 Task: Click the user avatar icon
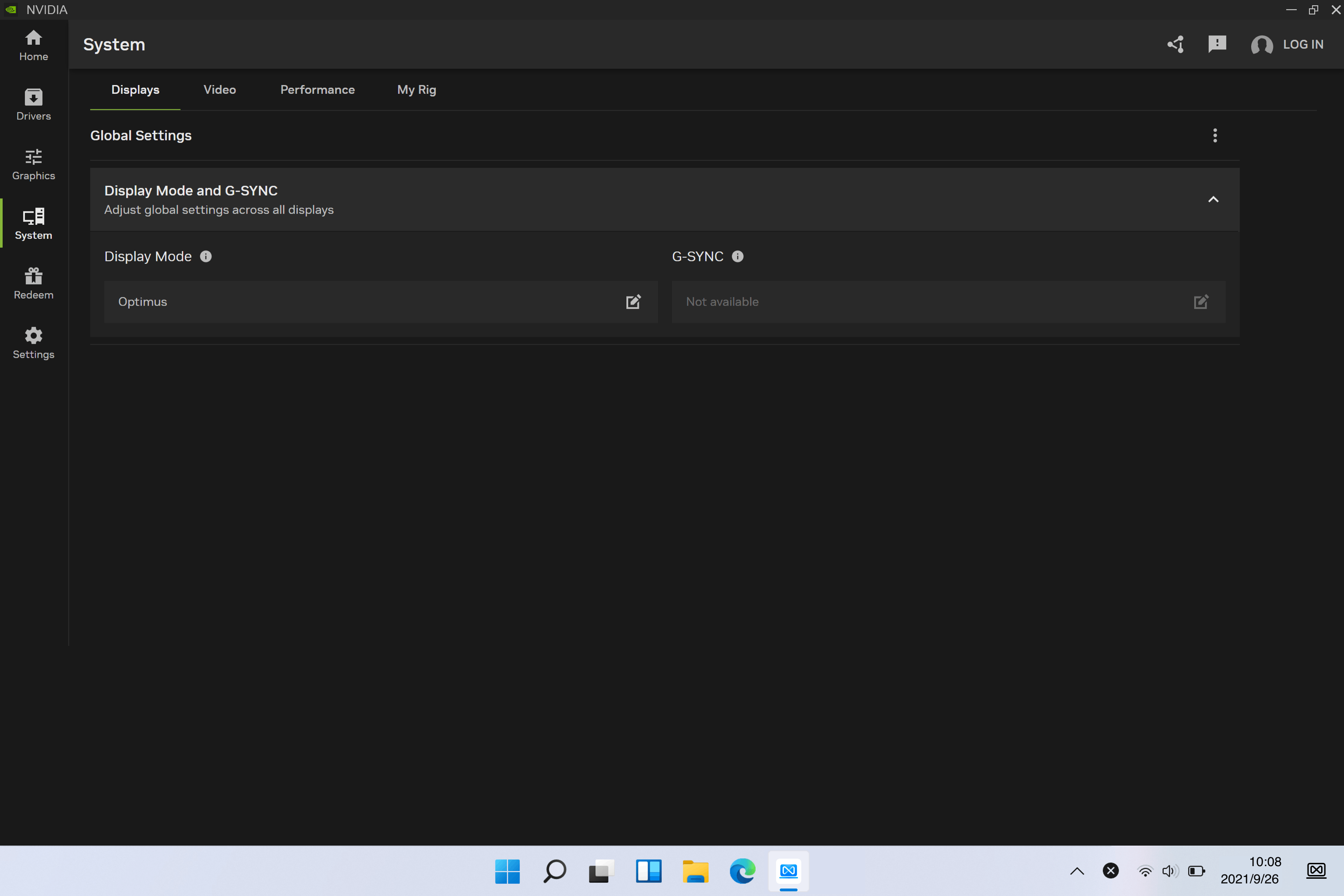tap(1262, 45)
